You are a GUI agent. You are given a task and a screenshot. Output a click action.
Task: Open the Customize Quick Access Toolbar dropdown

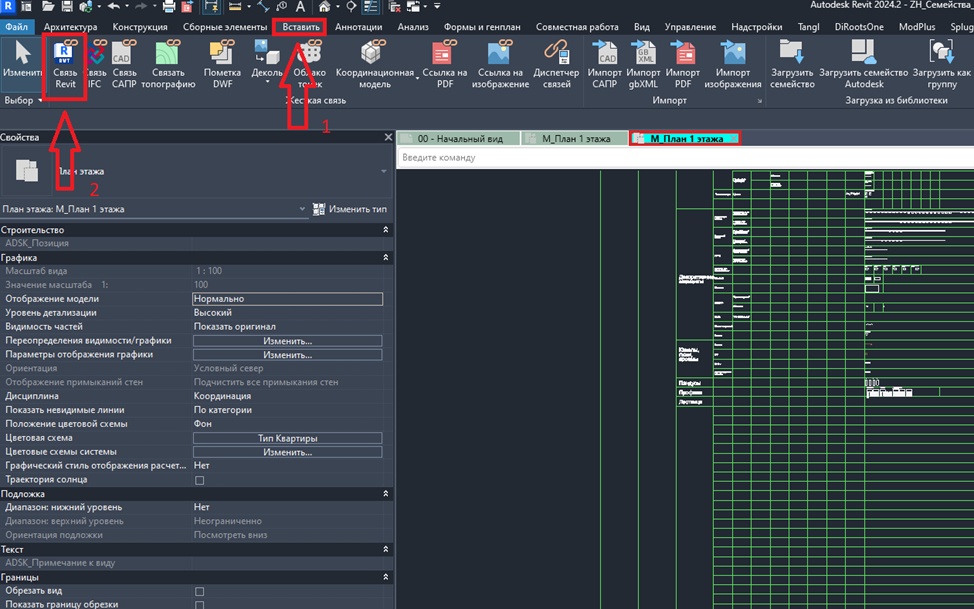(x=437, y=7)
